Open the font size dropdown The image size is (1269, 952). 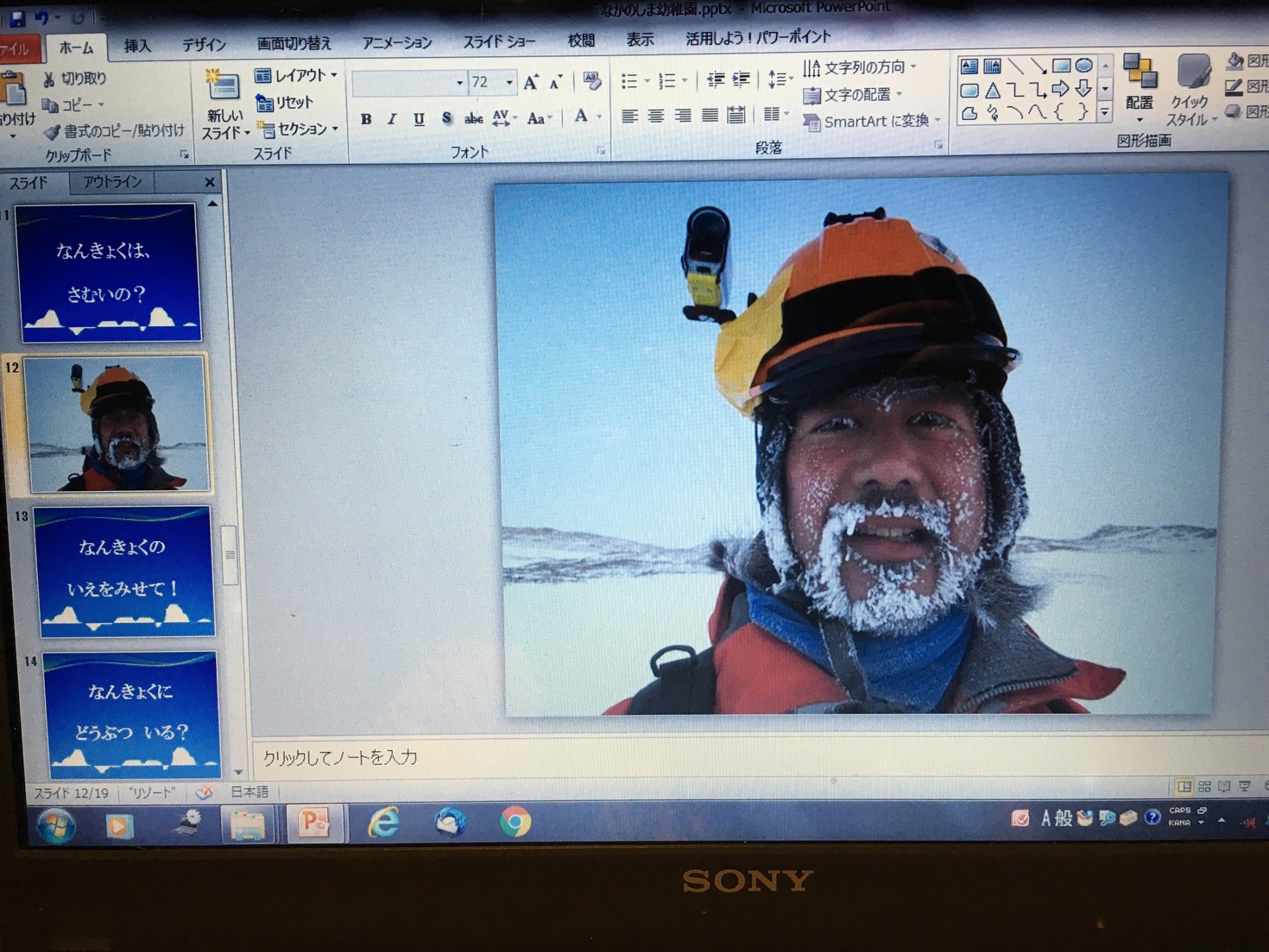click(x=509, y=83)
